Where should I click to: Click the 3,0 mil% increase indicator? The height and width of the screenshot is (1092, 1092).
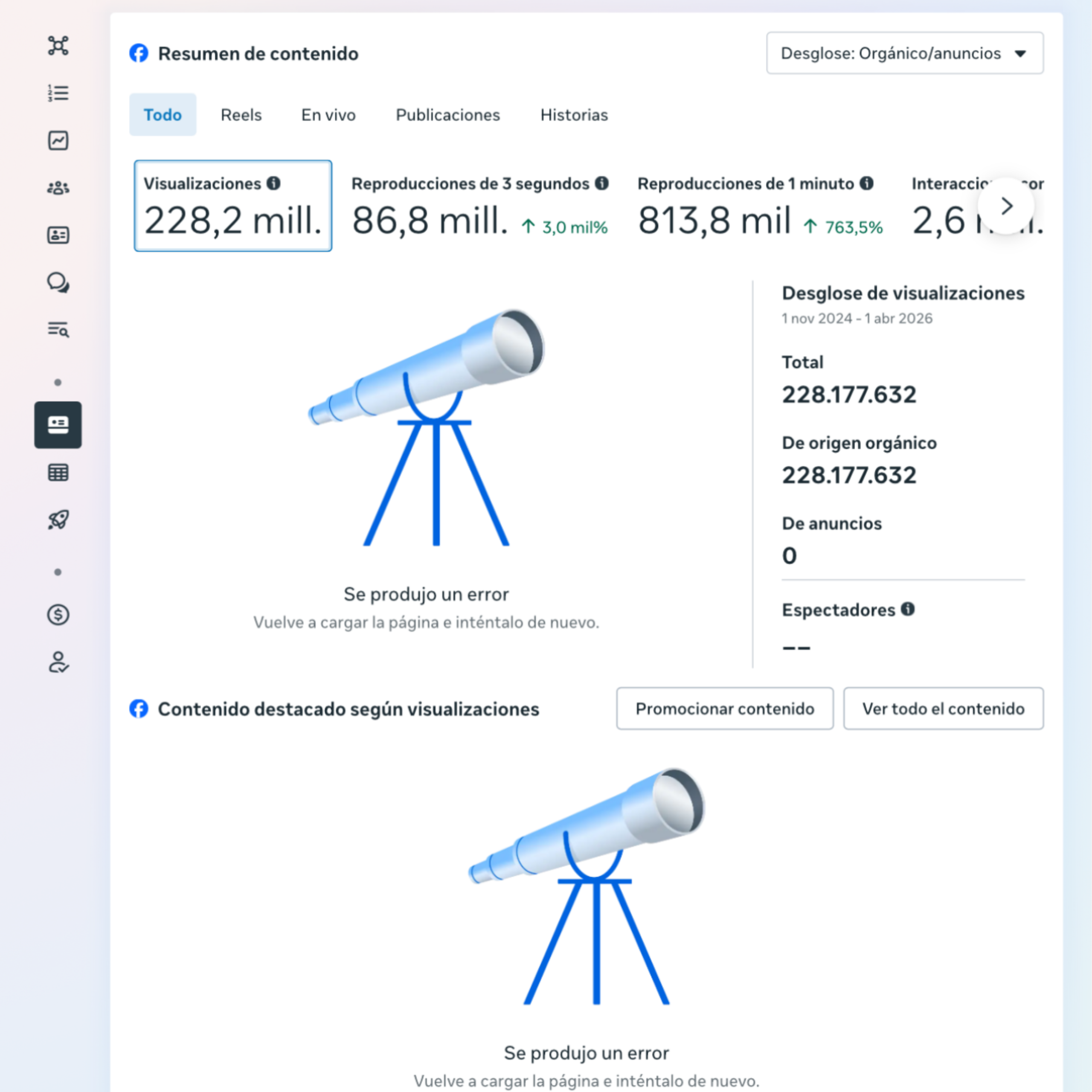coord(564,227)
